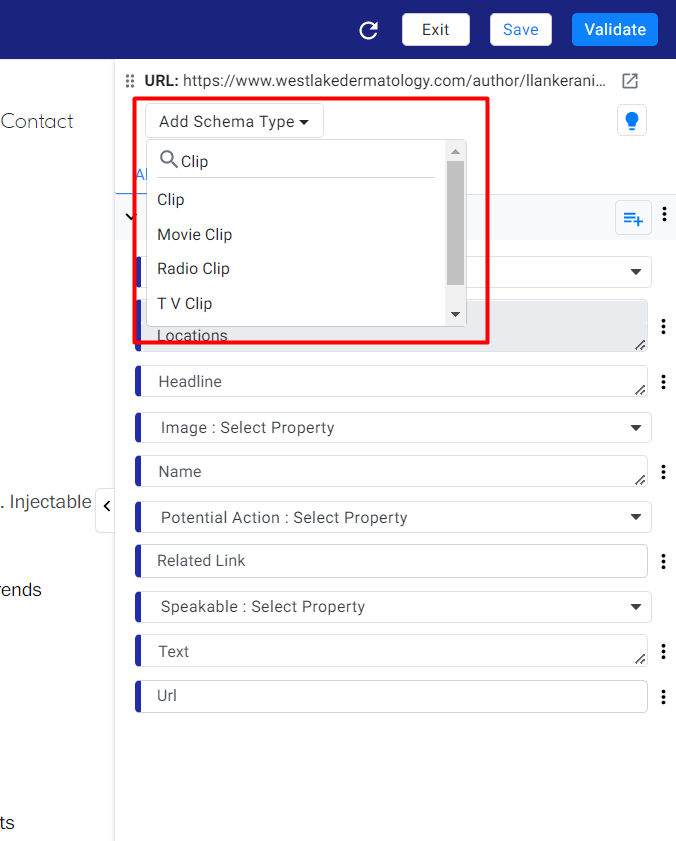Viewport: 676px width, 841px height.
Task: Choose T V Clip schema type
Action: pyautogui.click(x=185, y=304)
